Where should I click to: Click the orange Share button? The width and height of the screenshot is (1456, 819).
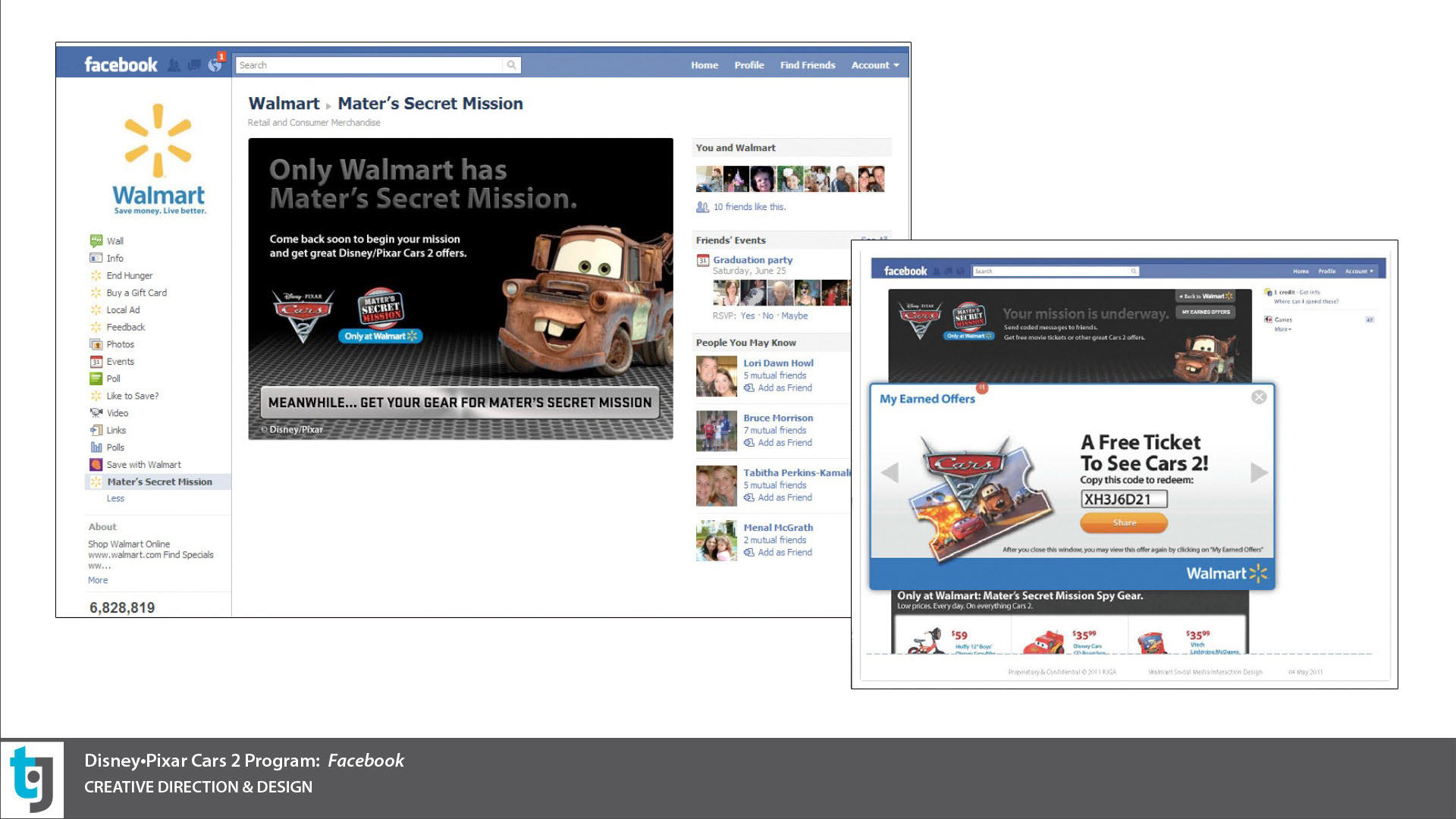(x=1124, y=522)
